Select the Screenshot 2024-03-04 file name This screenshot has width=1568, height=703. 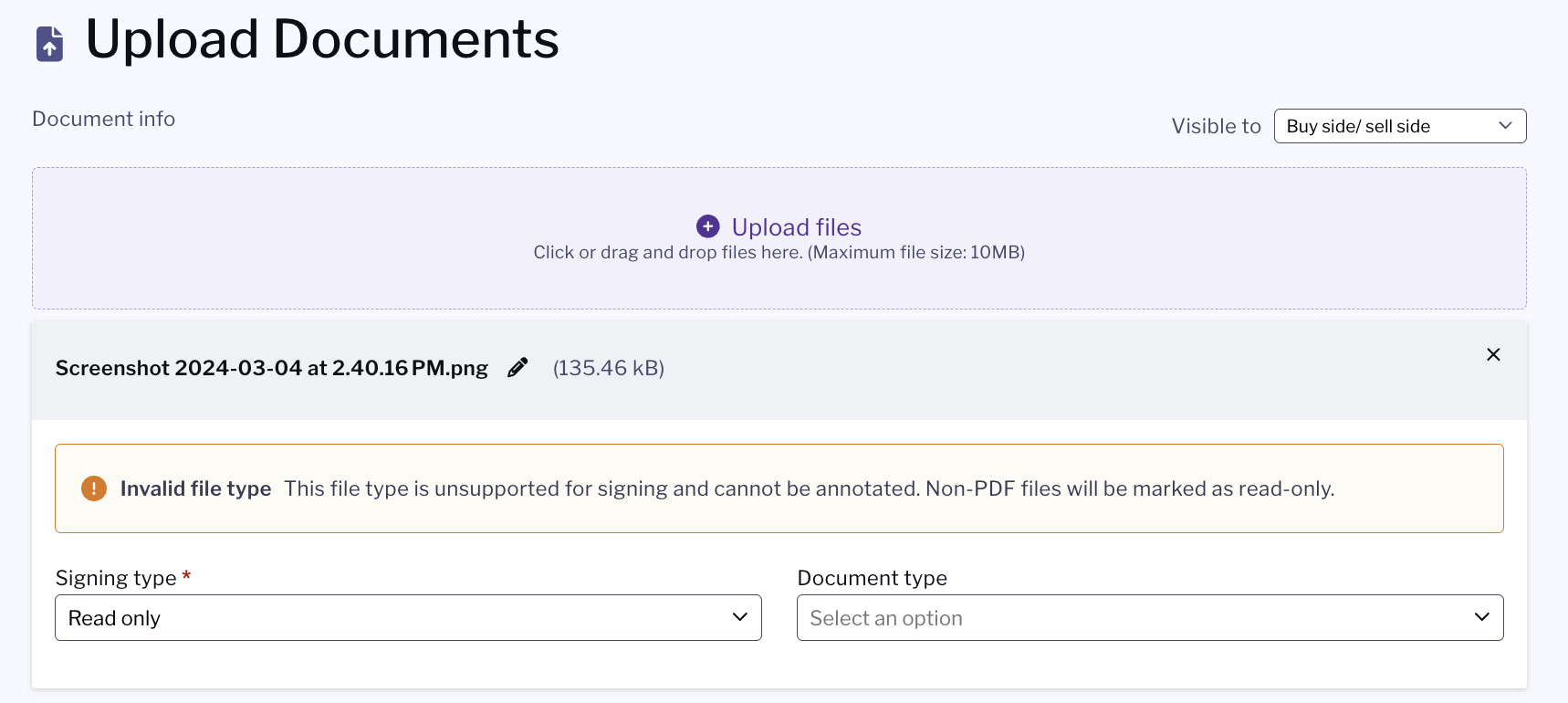pos(272,368)
